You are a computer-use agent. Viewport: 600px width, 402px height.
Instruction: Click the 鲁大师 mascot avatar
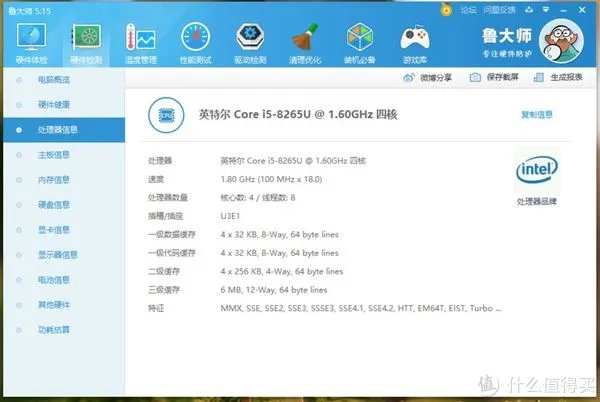(561, 41)
